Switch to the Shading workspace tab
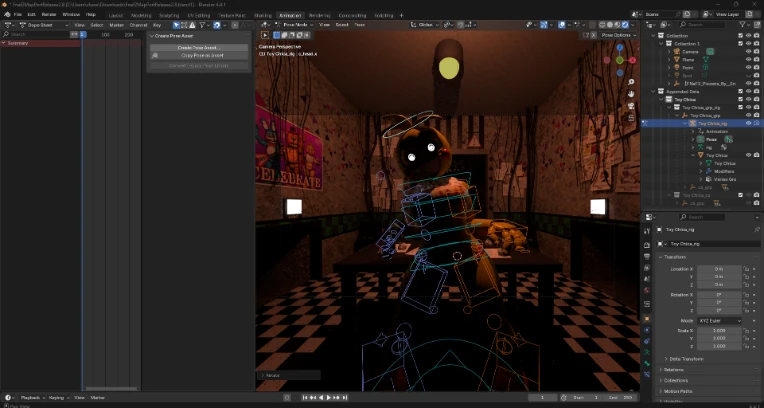The width and height of the screenshot is (764, 408). (x=263, y=15)
